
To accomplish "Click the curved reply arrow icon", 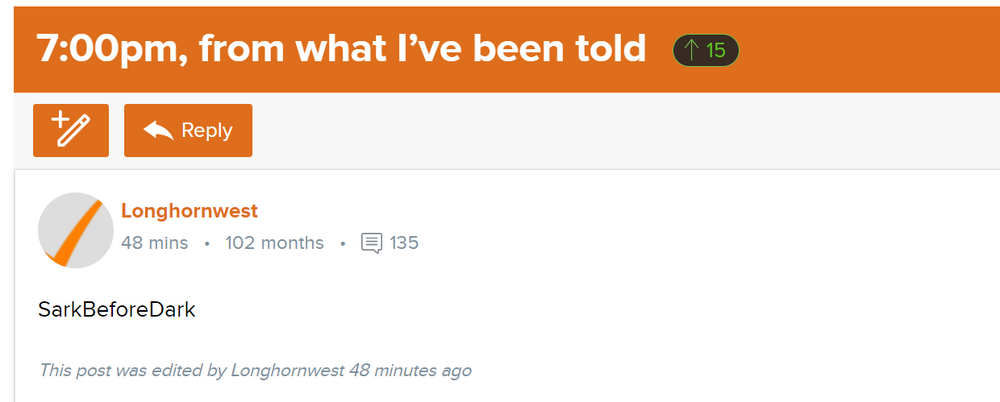I will [x=158, y=130].
